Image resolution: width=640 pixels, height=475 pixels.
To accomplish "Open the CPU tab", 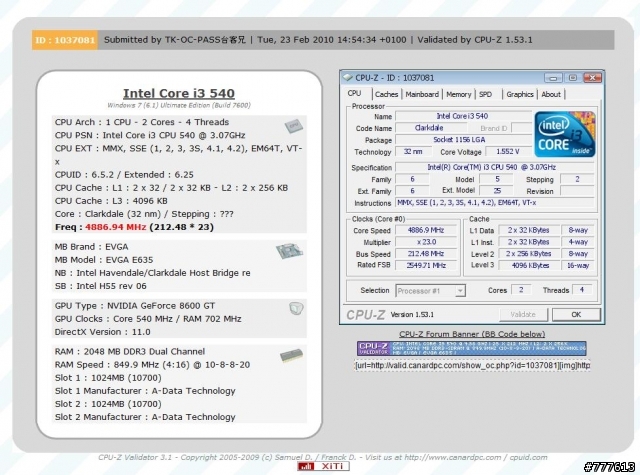I will (354, 93).
